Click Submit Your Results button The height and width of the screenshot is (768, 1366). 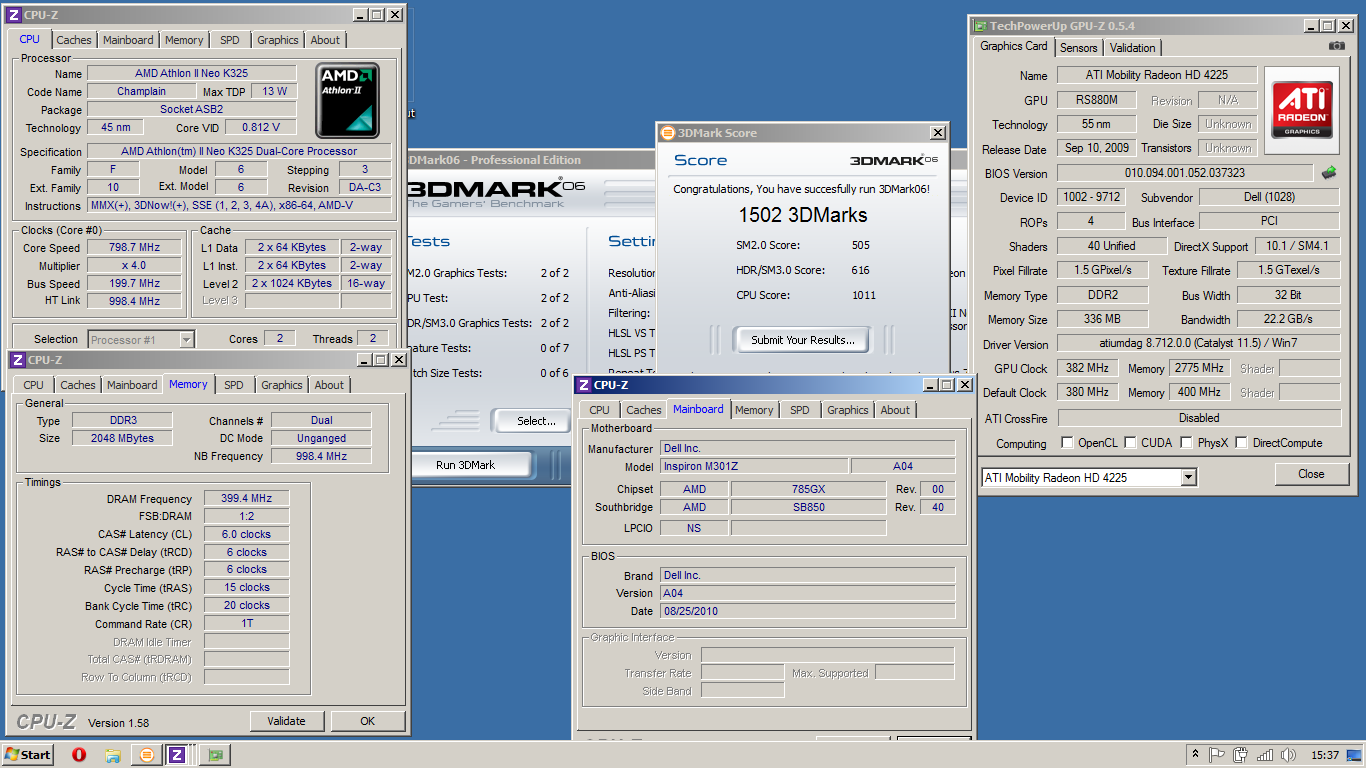point(803,340)
